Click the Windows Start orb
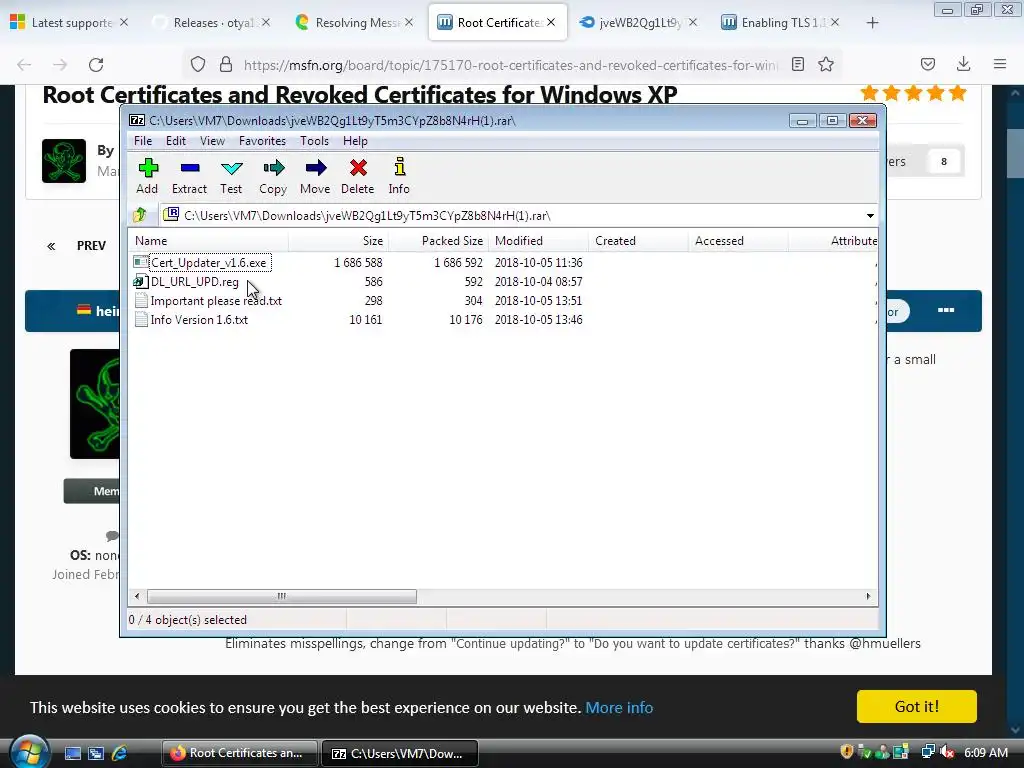 27,752
